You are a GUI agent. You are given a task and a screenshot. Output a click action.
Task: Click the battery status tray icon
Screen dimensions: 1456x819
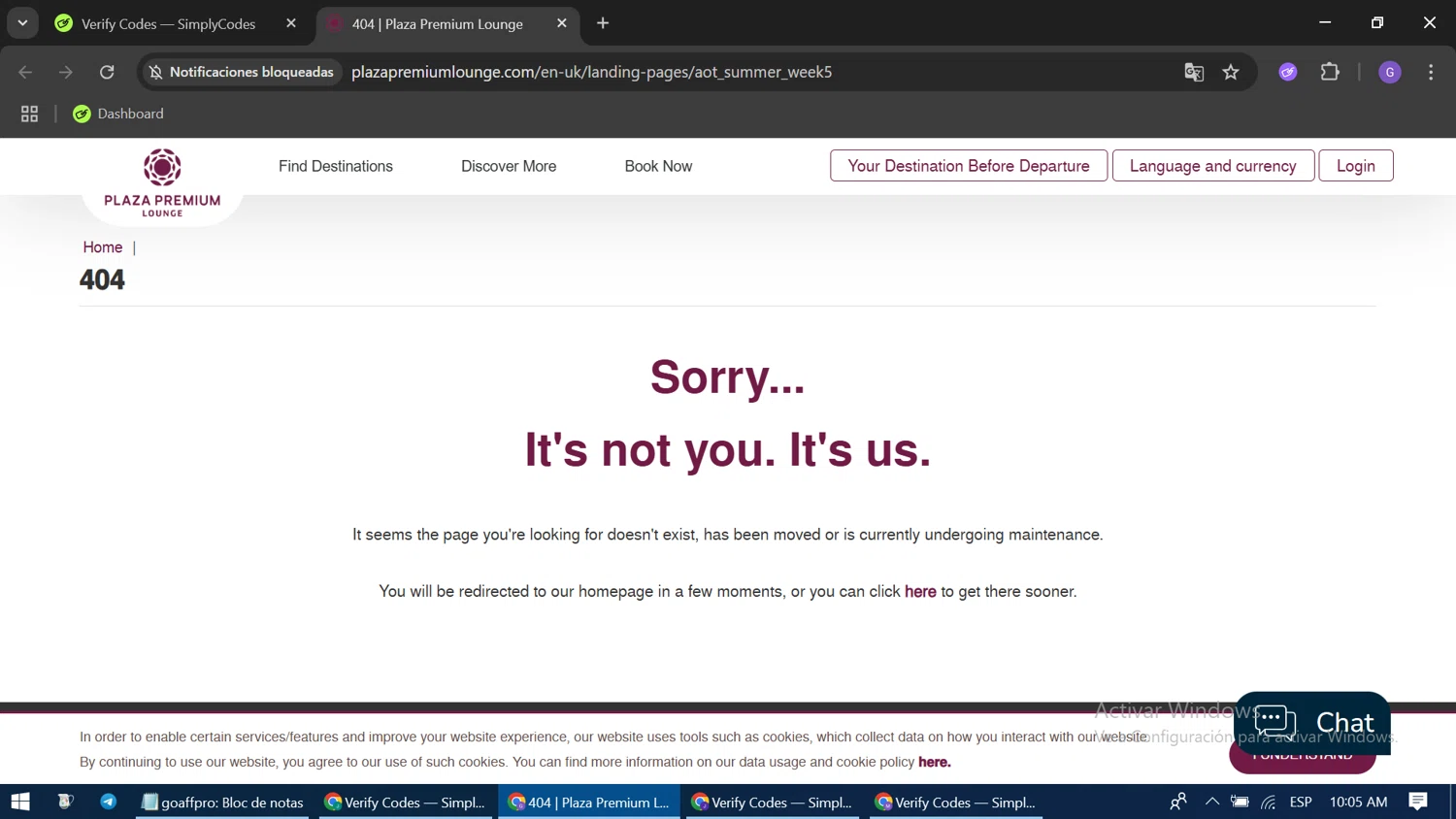[1240, 802]
